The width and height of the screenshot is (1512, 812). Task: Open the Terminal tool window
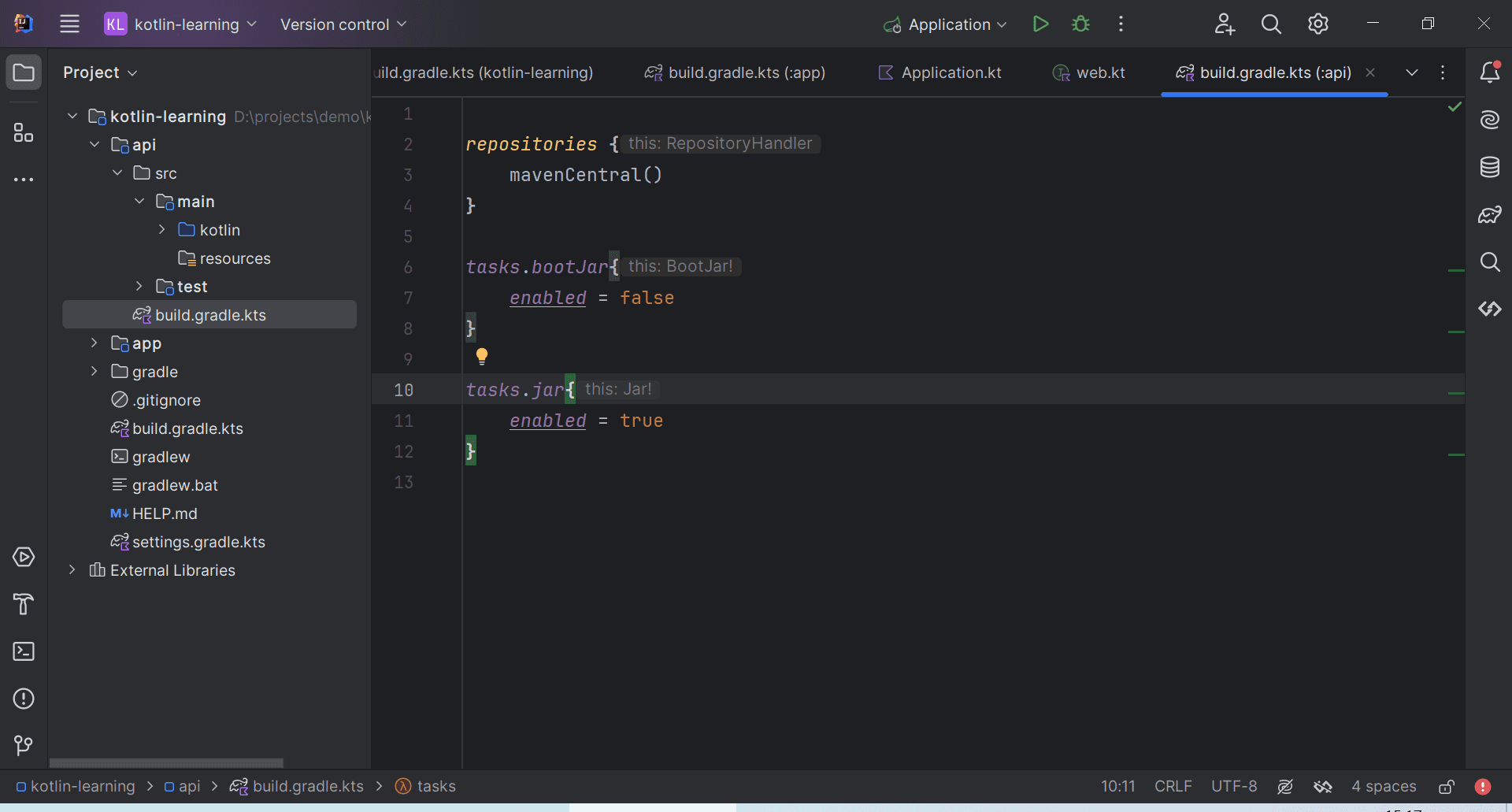(x=24, y=651)
